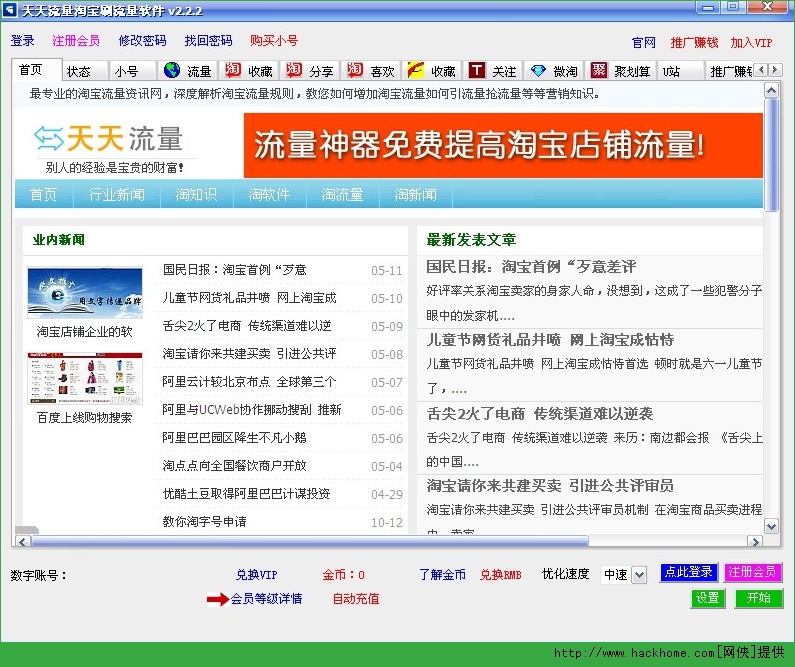Click 首页 in the blue navigation bar

(44, 194)
